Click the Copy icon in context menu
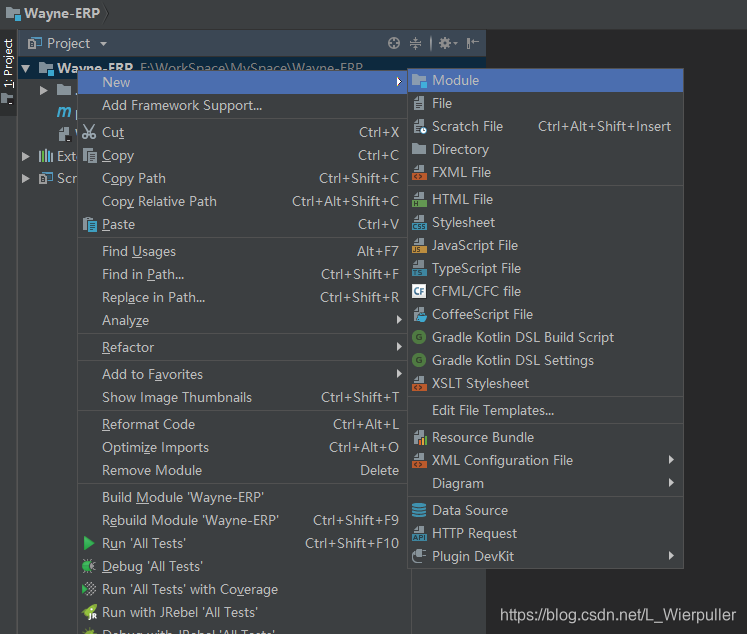Screen dimensions: 747x634 tap(90, 155)
